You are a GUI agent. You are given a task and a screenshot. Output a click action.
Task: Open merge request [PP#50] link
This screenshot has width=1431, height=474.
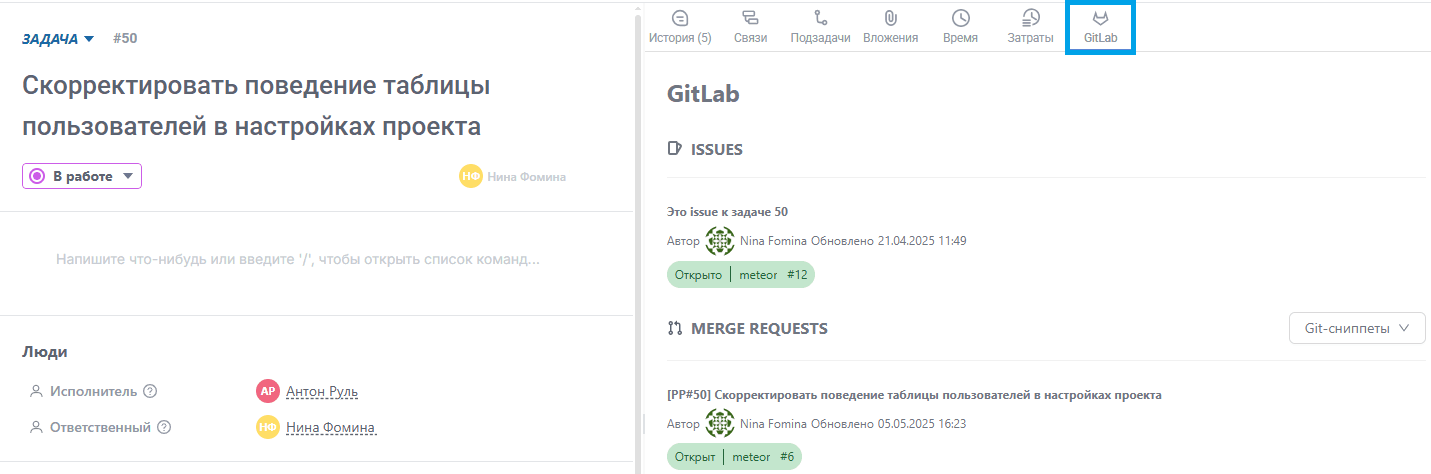(x=914, y=394)
